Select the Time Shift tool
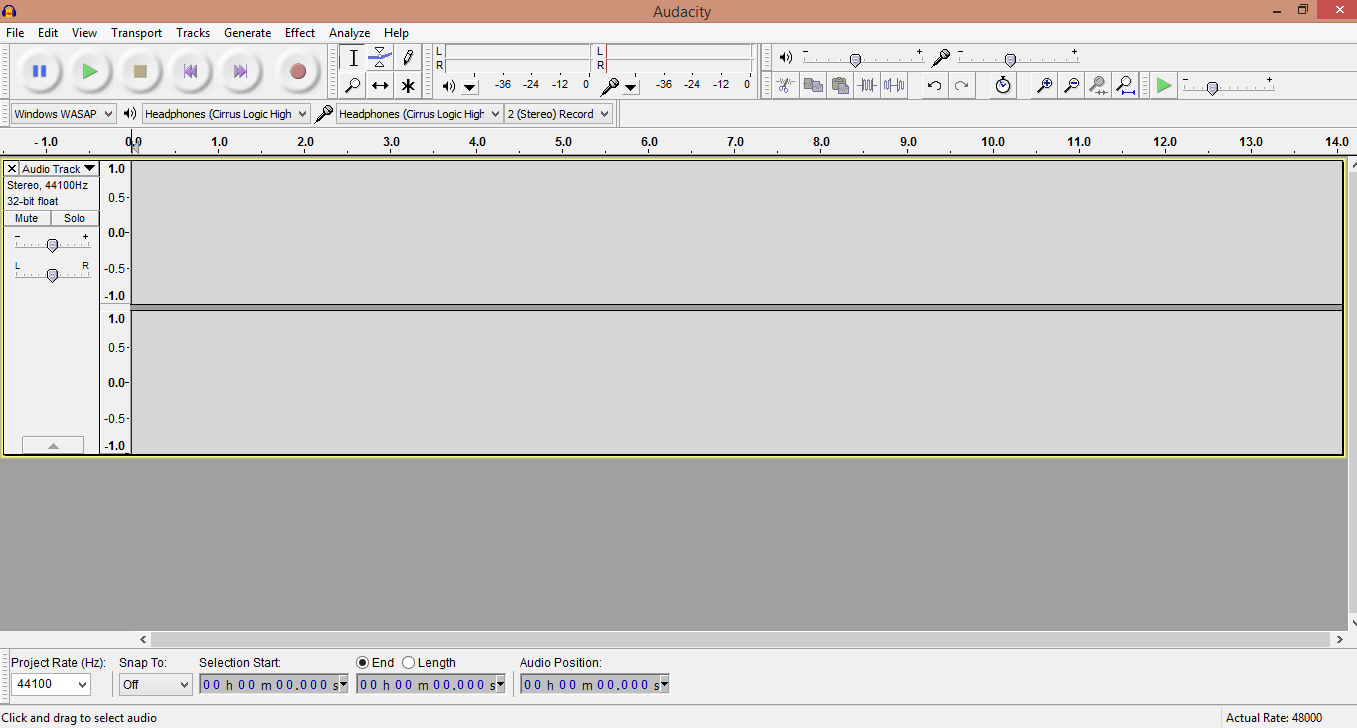1357x728 pixels. pos(380,85)
